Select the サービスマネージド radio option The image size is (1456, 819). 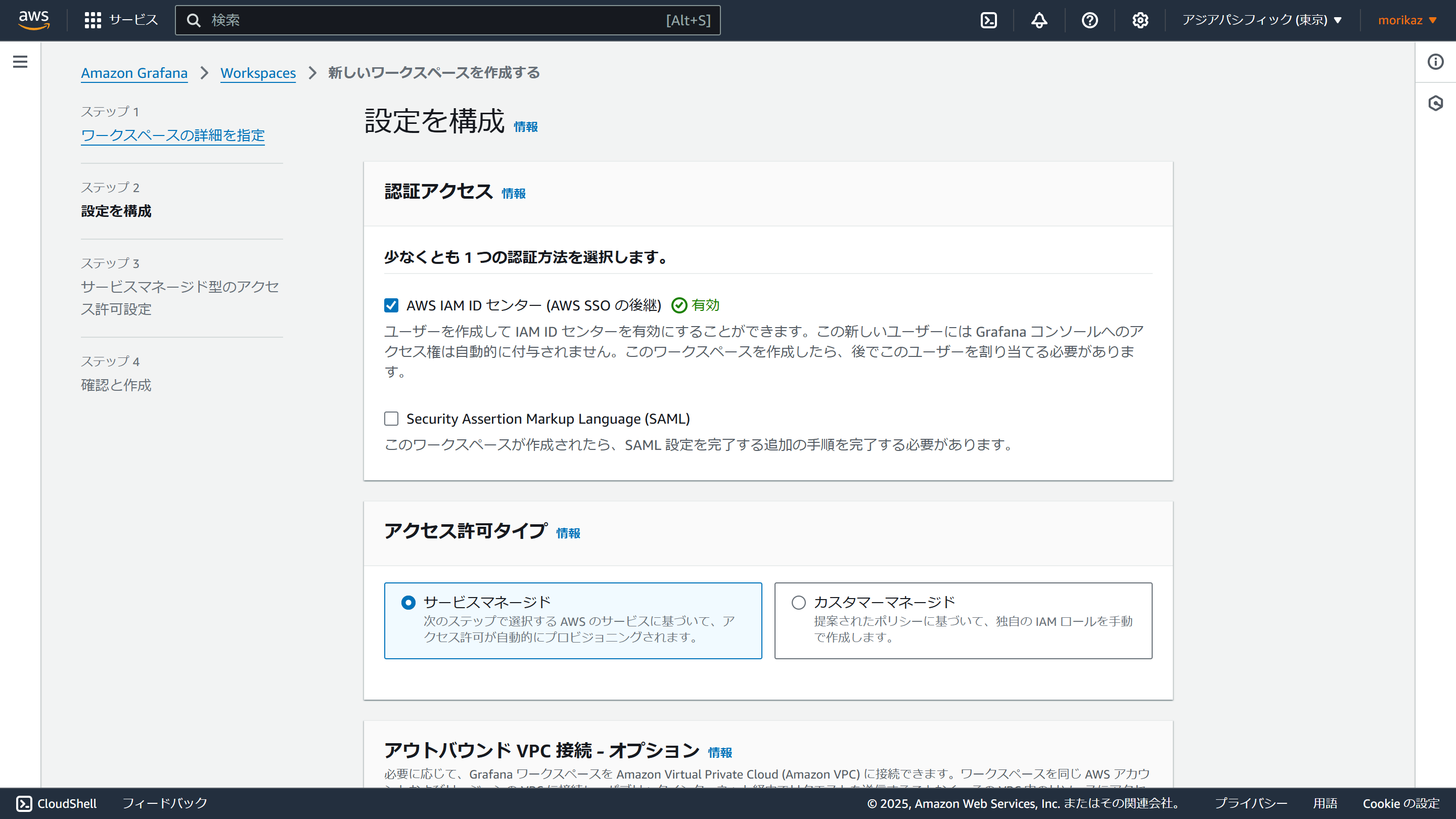[408, 603]
